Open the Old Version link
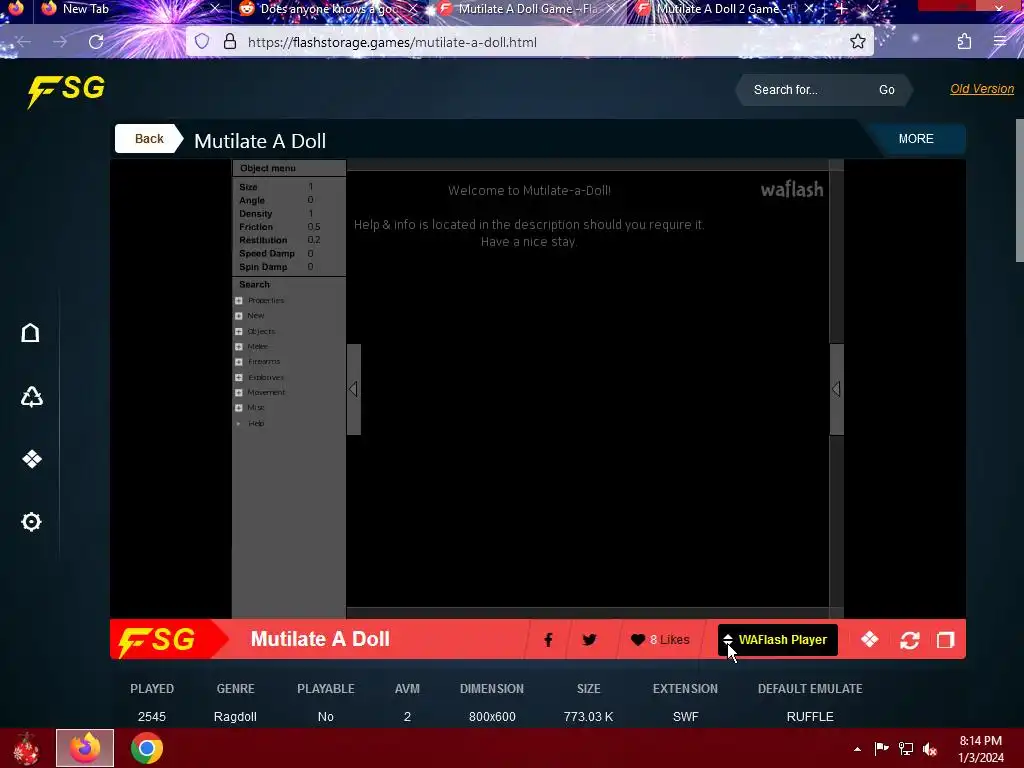The height and width of the screenshot is (768, 1024). tap(982, 89)
